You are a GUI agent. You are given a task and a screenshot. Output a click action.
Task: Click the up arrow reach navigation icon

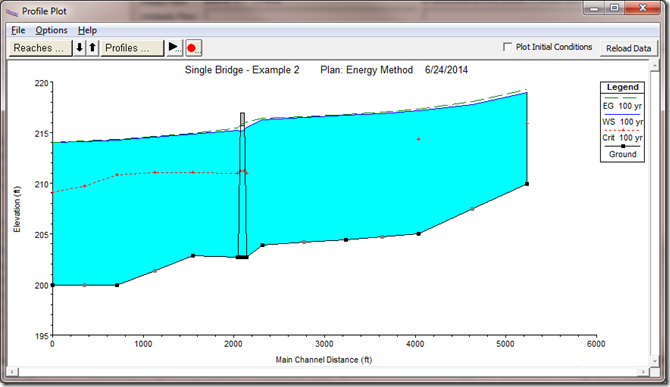[x=93, y=48]
